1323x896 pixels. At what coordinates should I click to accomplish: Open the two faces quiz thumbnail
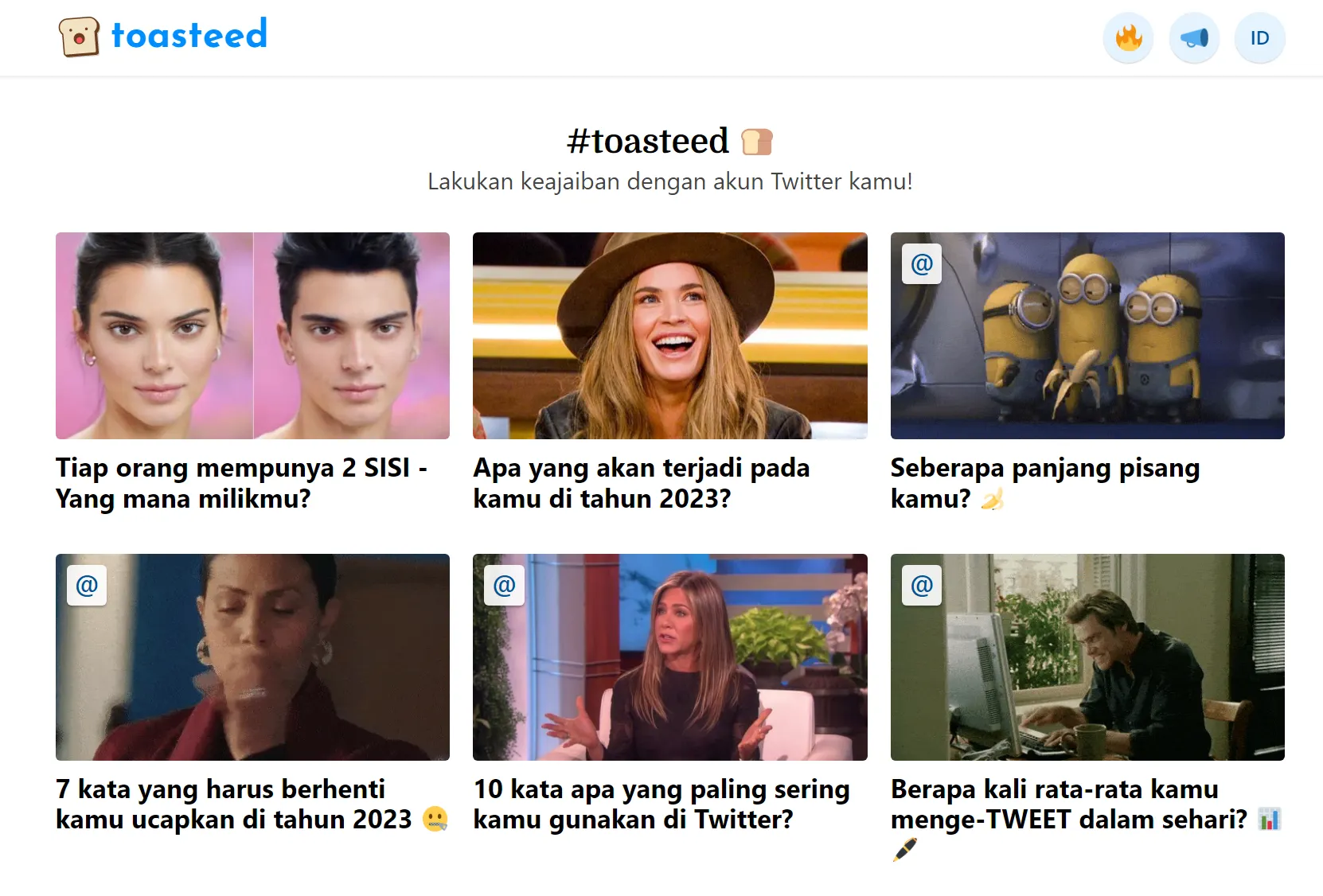click(252, 336)
